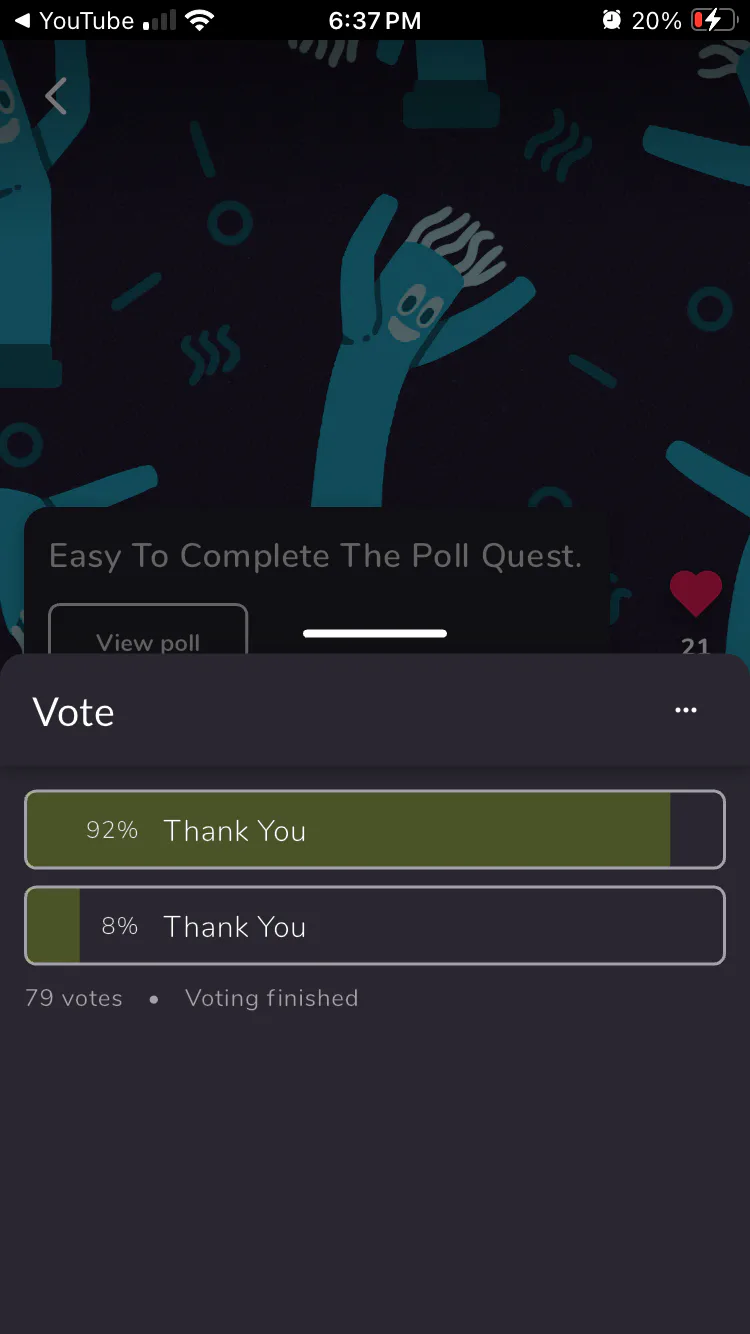Tap the 21 likes count
This screenshot has width=750, height=1334.
(x=695, y=646)
